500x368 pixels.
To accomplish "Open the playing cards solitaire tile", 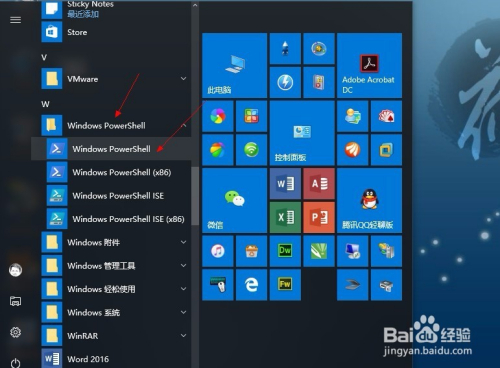I will click(386, 116).
